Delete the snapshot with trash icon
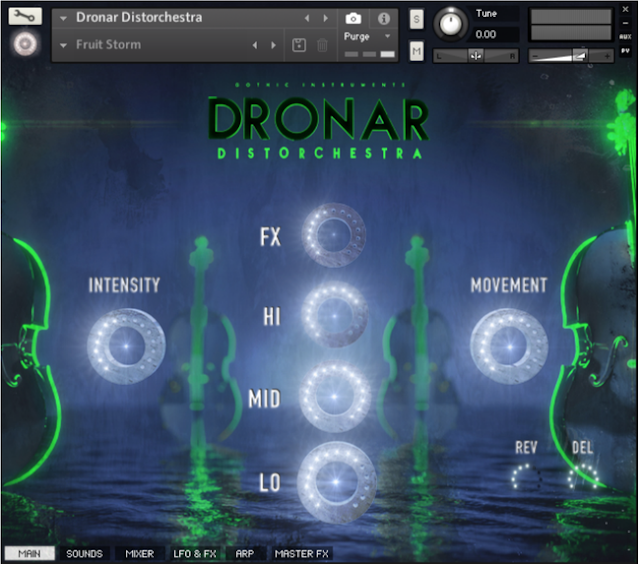Viewport: 640px width, 564px height. (x=322, y=45)
